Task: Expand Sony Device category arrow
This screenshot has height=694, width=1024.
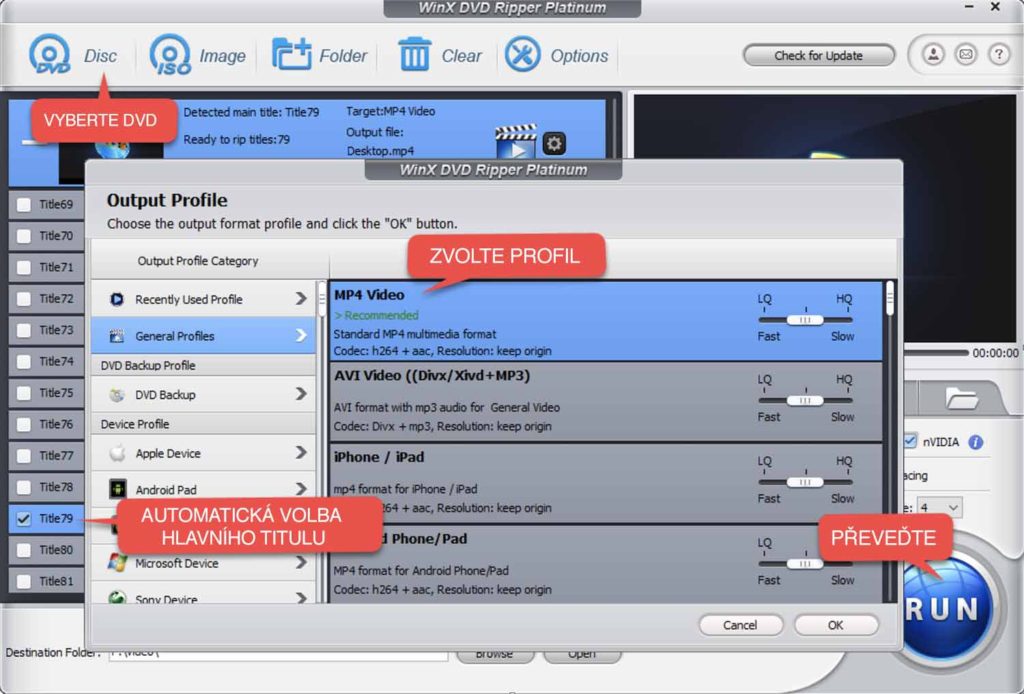Action: (x=300, y=597)
